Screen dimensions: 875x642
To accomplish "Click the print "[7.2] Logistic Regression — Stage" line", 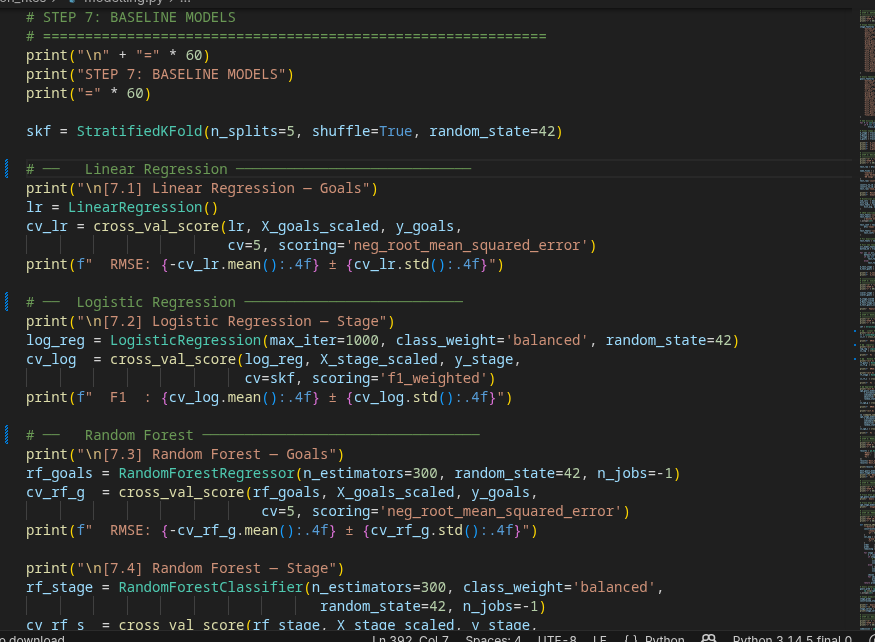I will tap(210, 321).
